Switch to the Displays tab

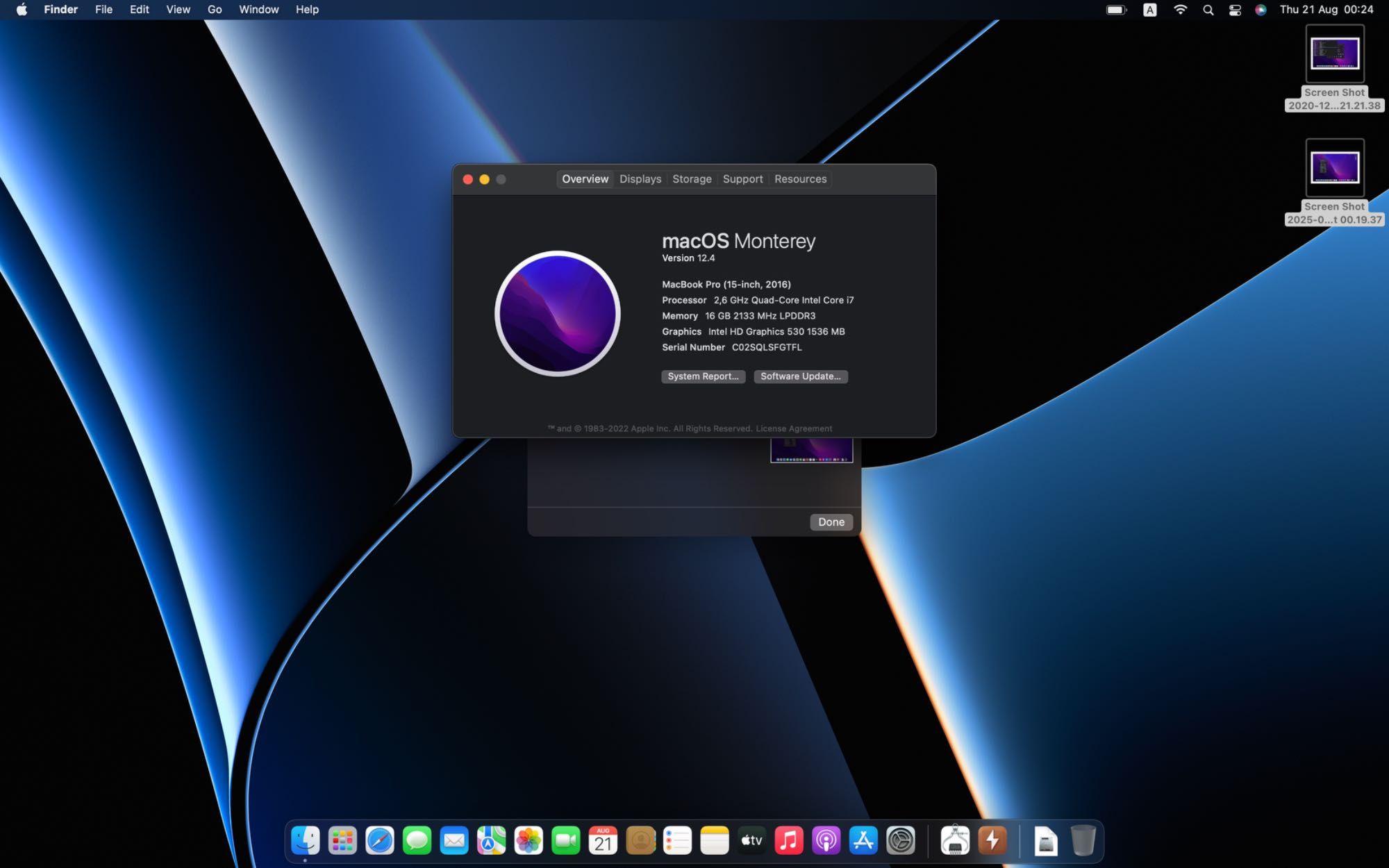(x=640, y=179)
